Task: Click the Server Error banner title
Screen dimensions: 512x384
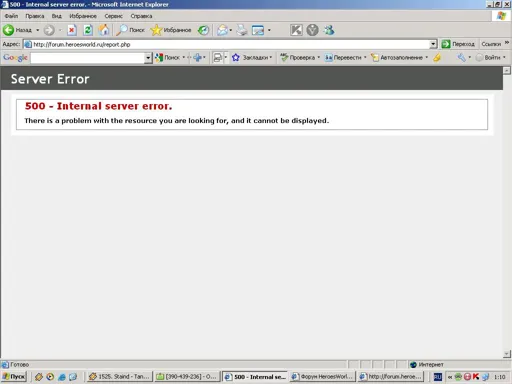Action: pyautogui.click(x=50, y=79)
